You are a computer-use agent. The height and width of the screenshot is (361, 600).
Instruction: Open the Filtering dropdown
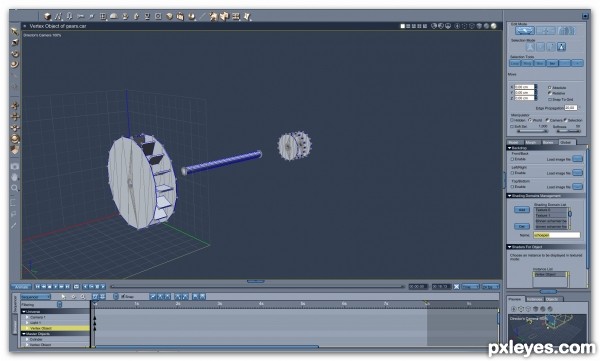(59, 305)
